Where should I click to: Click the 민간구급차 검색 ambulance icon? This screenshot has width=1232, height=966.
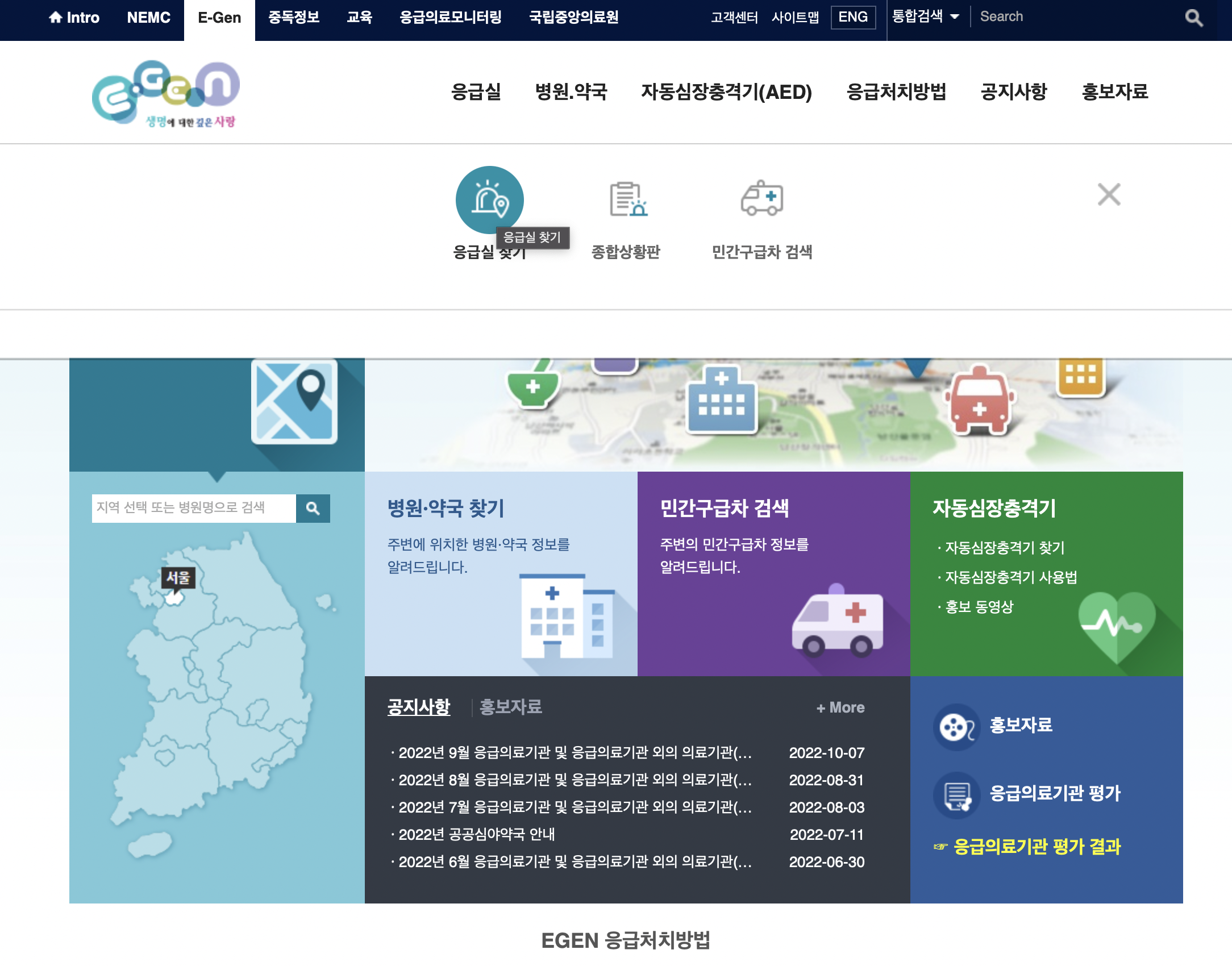point(761,199)
